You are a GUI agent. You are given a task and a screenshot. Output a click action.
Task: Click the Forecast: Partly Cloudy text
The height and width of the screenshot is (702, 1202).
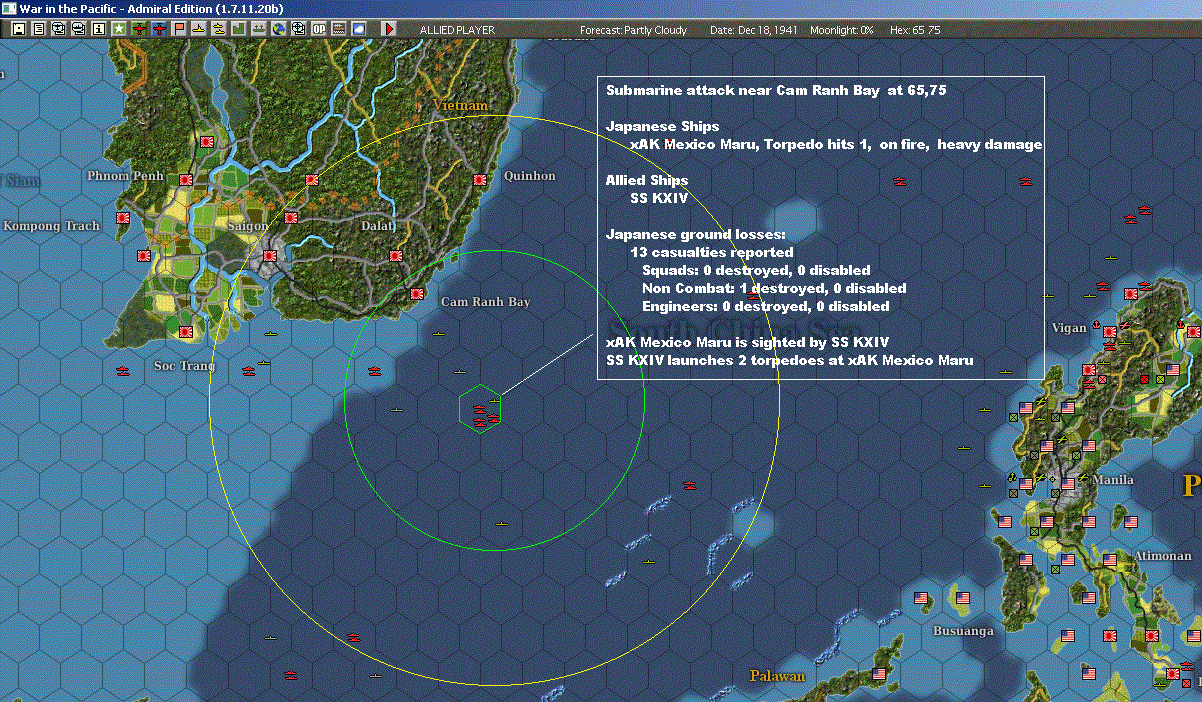[x=634, y=30]
